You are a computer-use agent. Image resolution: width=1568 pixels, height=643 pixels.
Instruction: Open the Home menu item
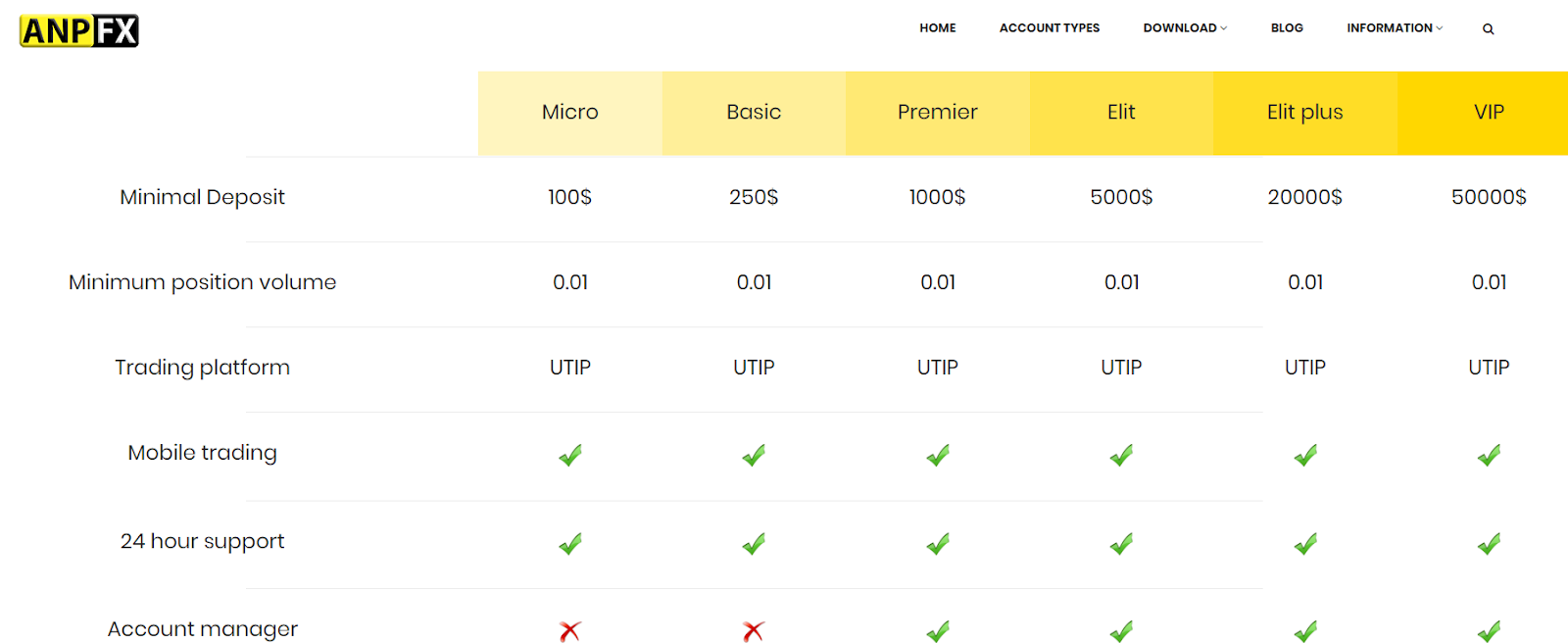[x=938, y=28]
